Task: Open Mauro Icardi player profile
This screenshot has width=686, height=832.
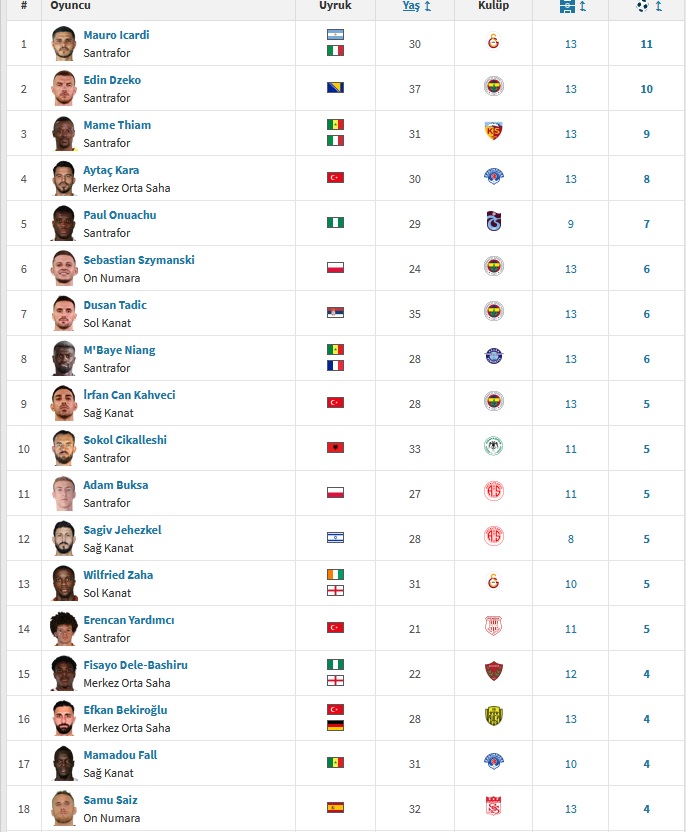Action: (x=116, y=35)
